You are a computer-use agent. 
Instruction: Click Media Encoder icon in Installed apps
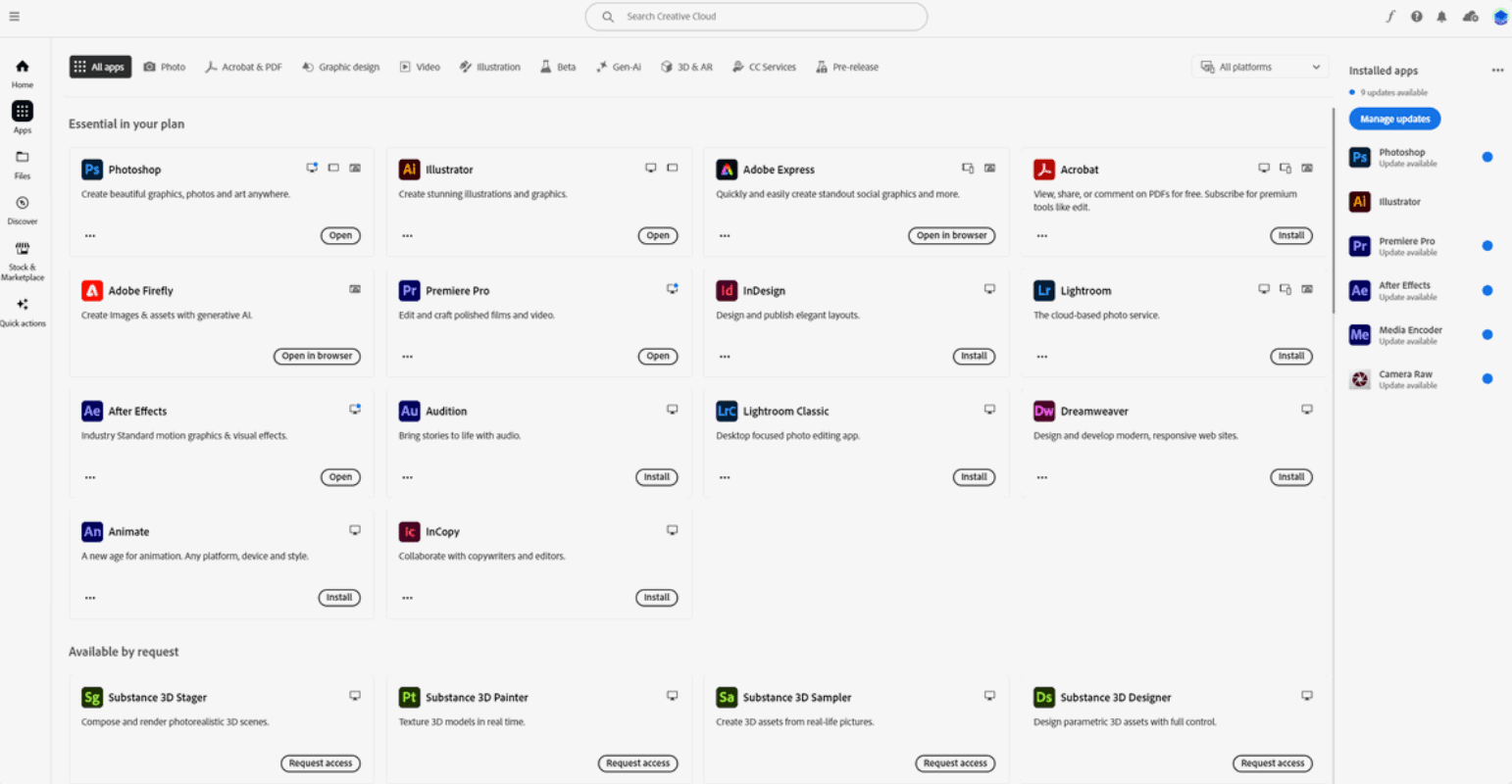(1360, 334)
